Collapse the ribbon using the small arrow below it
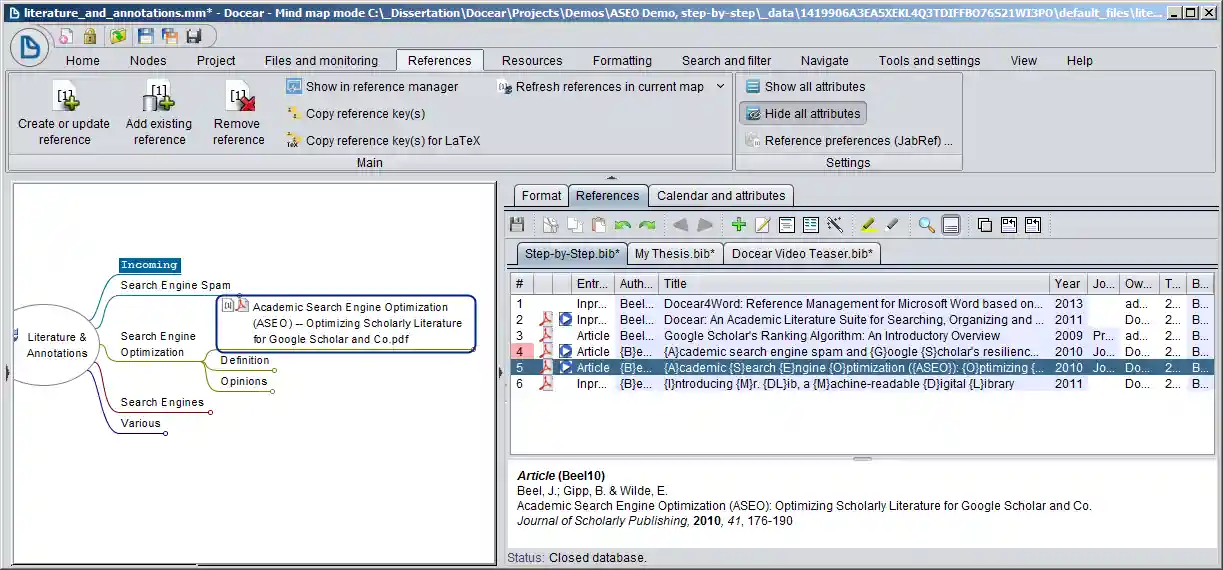 [x=612, y=177]
